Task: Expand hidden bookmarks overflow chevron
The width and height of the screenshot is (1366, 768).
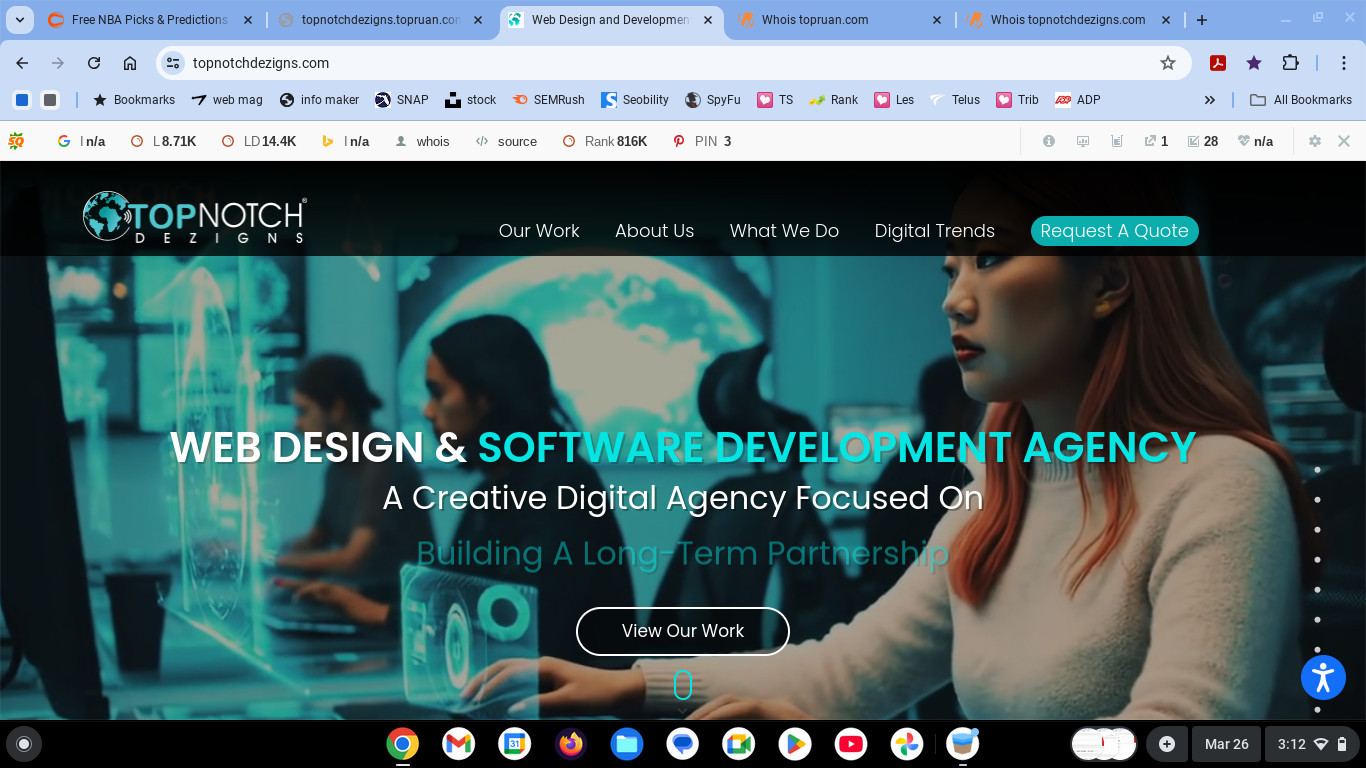Action: coord(1209,100)
